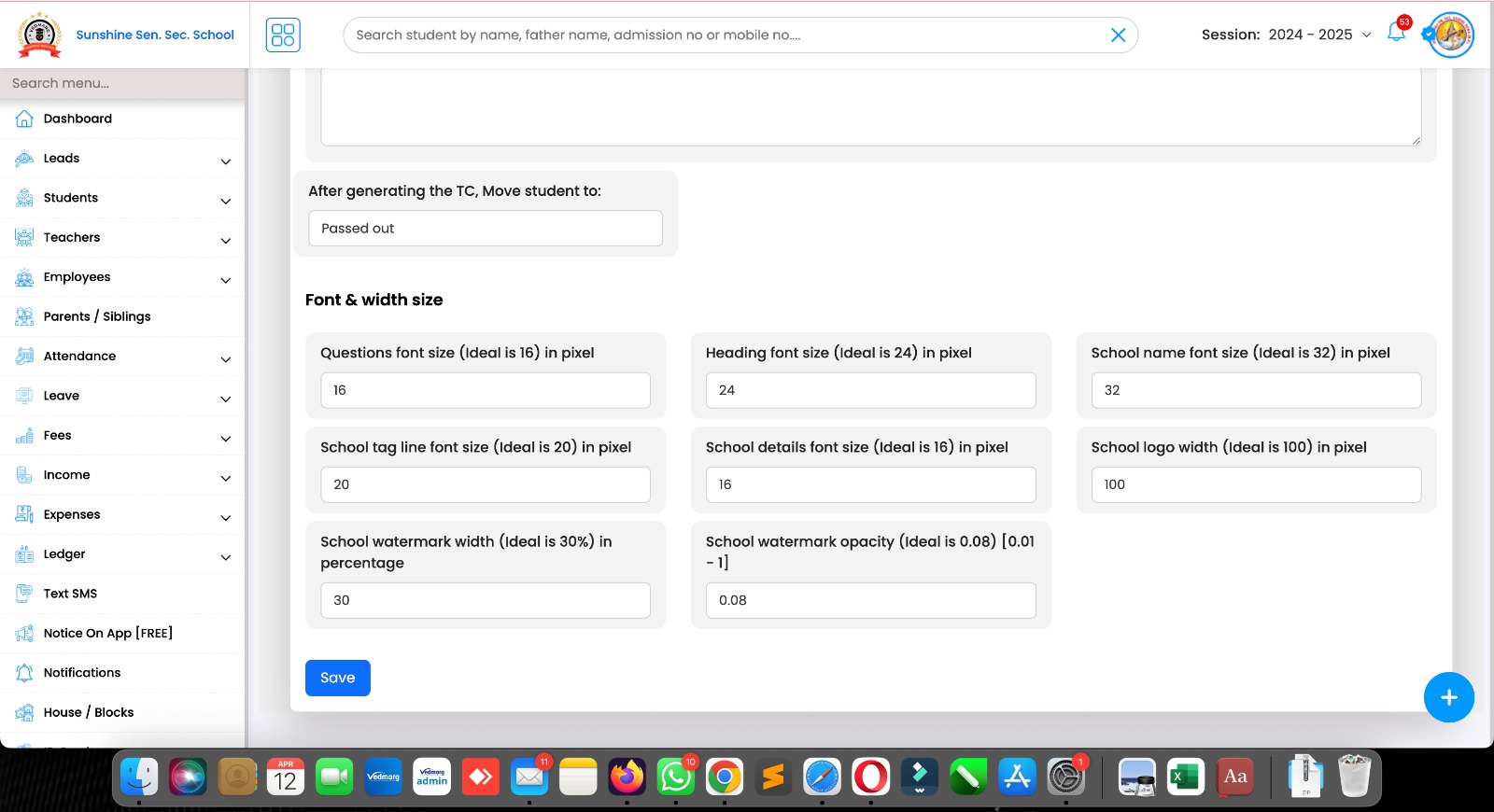
Task: Click the Search menu field
Action: [122, 83]
